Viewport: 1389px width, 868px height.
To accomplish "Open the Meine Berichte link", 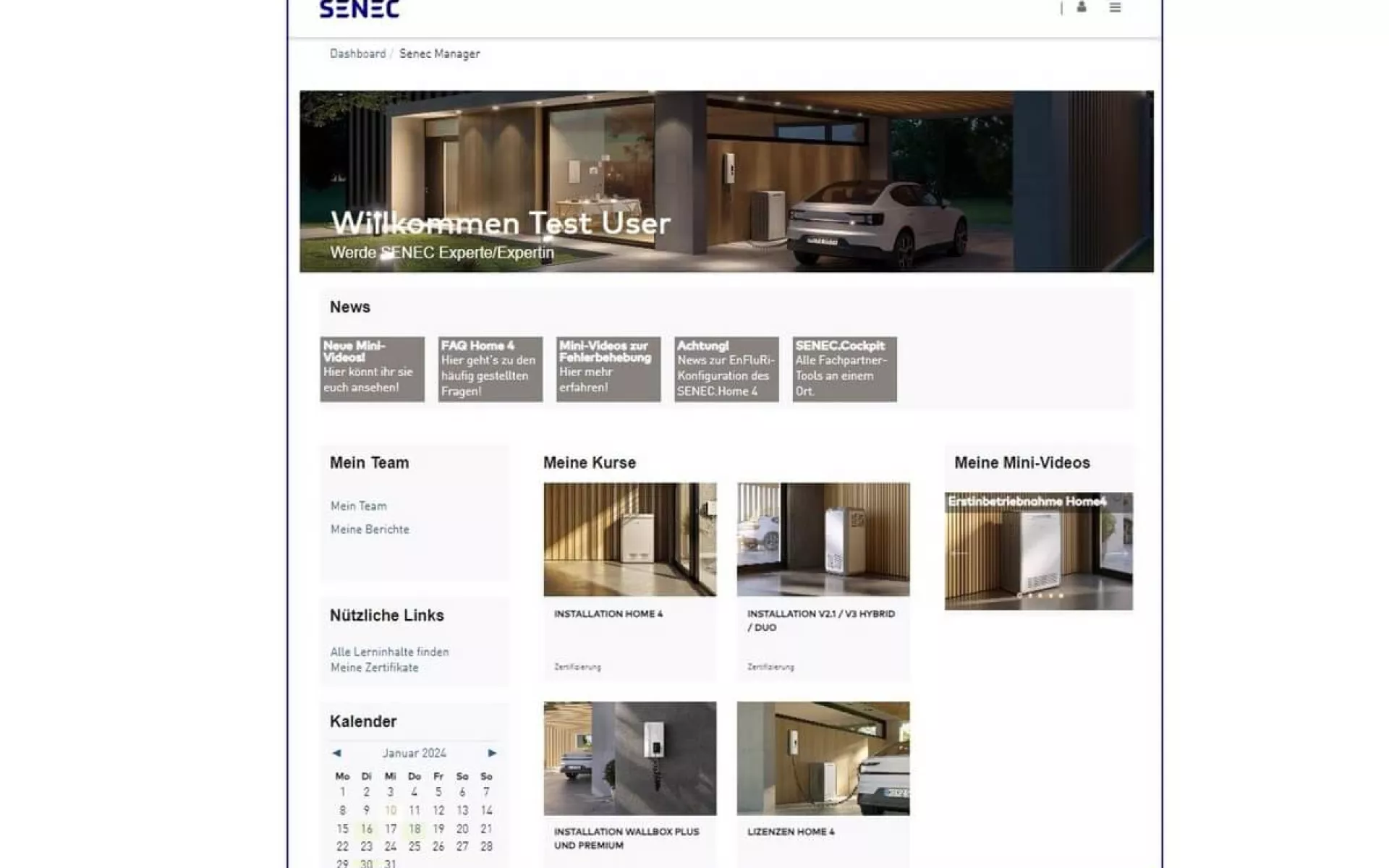I will (x=370, y=529).
